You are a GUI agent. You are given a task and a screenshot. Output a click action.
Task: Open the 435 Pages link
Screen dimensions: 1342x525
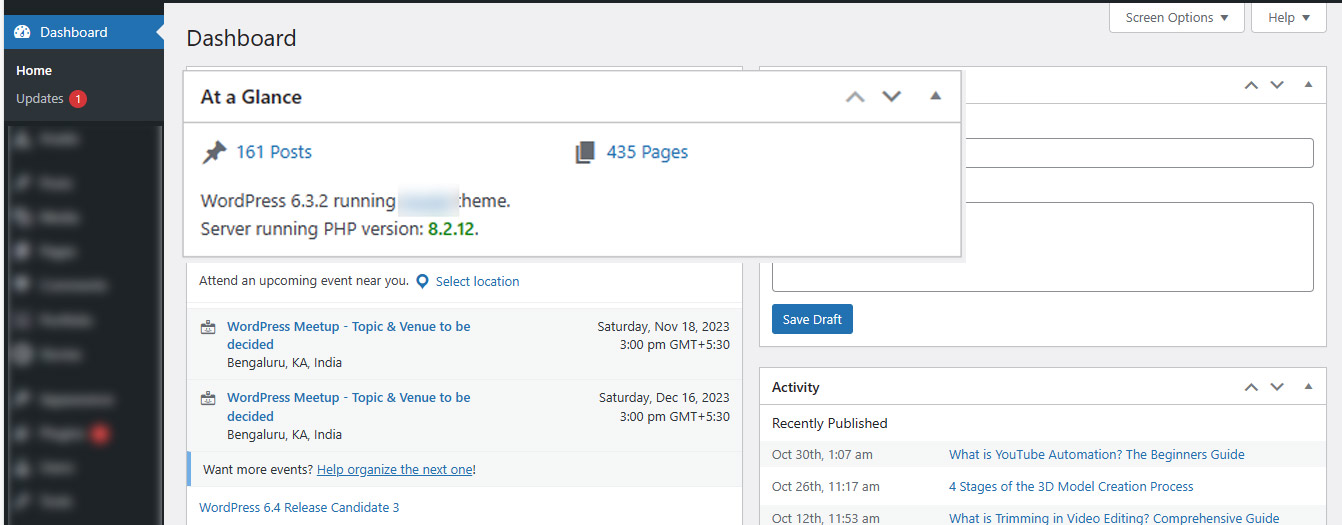pos(647,152)
